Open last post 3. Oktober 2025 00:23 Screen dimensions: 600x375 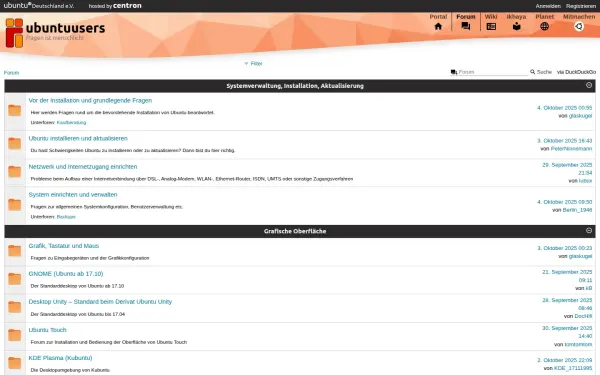coord(564,248)
